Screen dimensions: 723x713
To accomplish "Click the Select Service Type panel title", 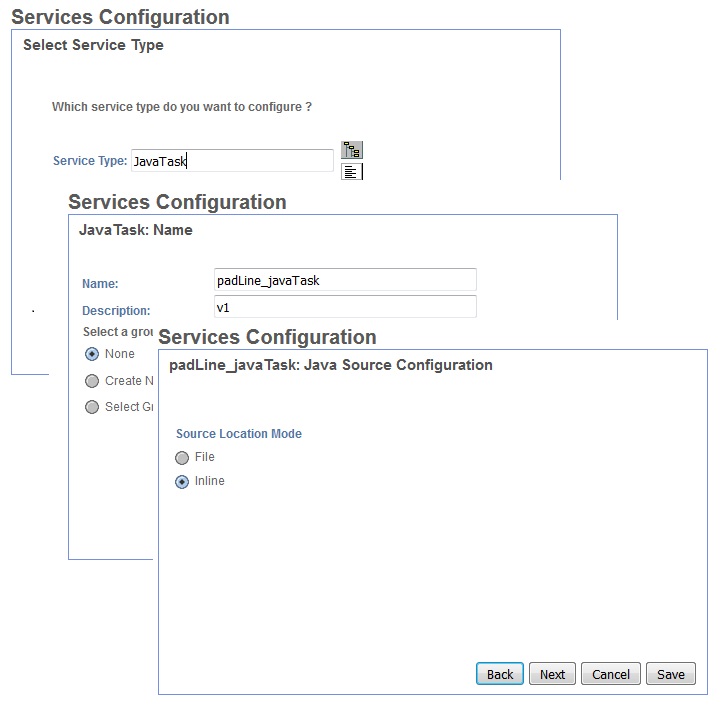I will [93, 45].
